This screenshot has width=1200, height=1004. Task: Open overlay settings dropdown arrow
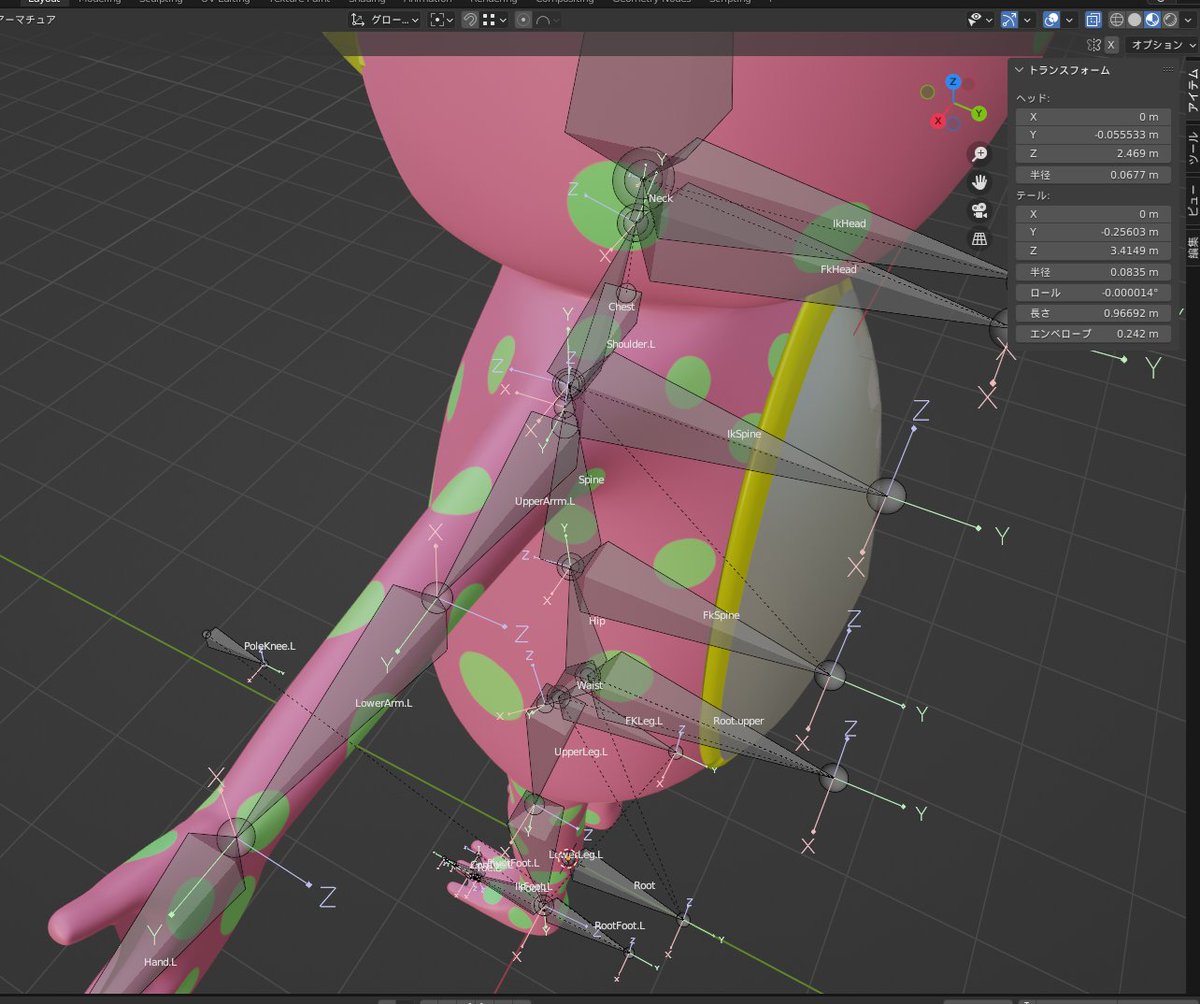[1069, 20]
